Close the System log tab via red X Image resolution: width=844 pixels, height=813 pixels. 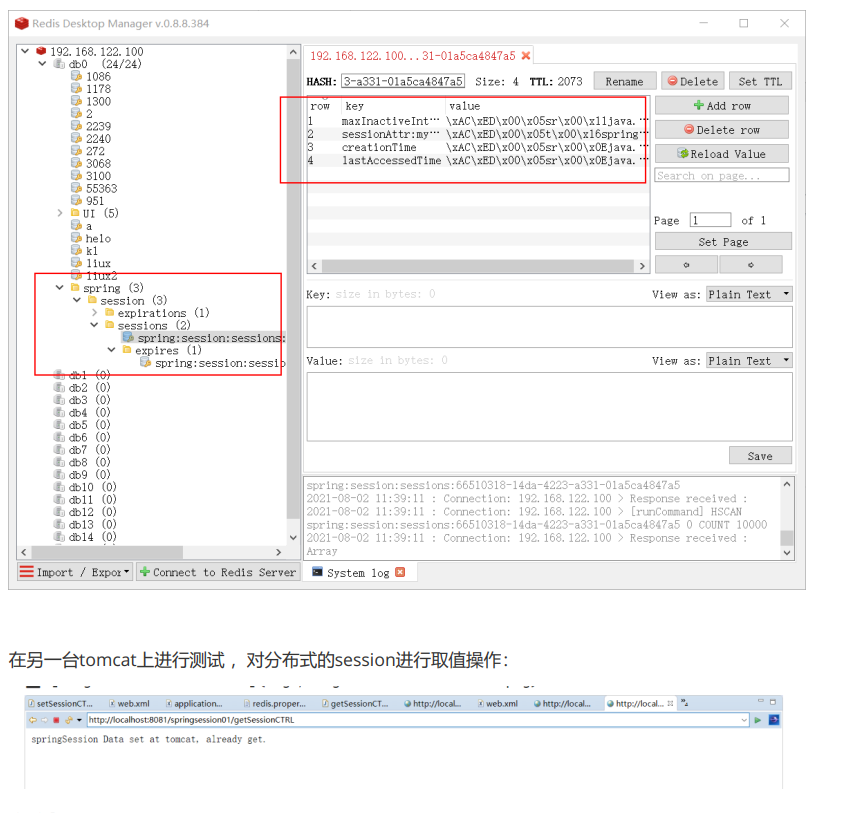[400, 572]
